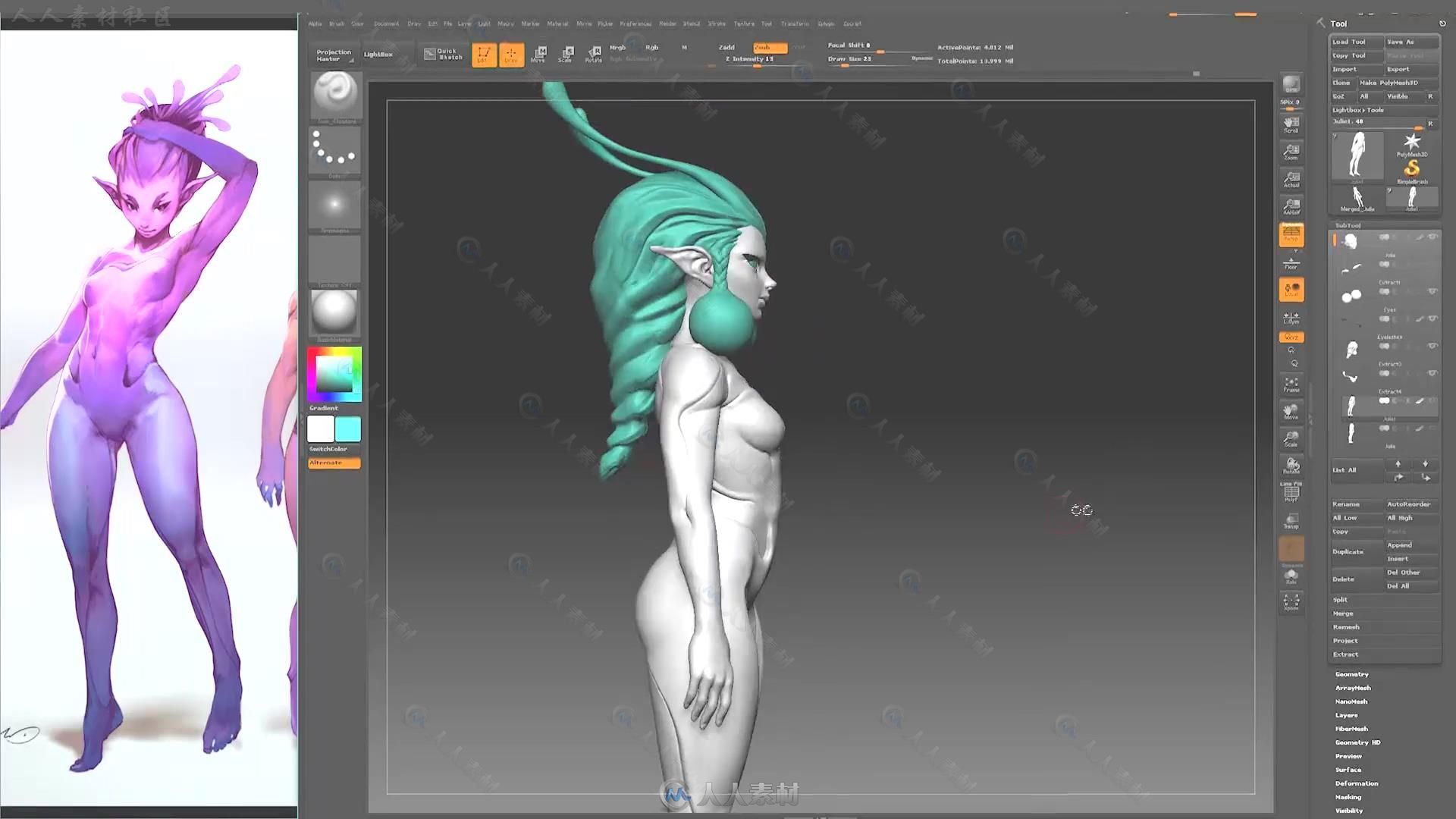Click the LightBox toggle button
Screen dimensions: 1456x819
pos(379,53)
